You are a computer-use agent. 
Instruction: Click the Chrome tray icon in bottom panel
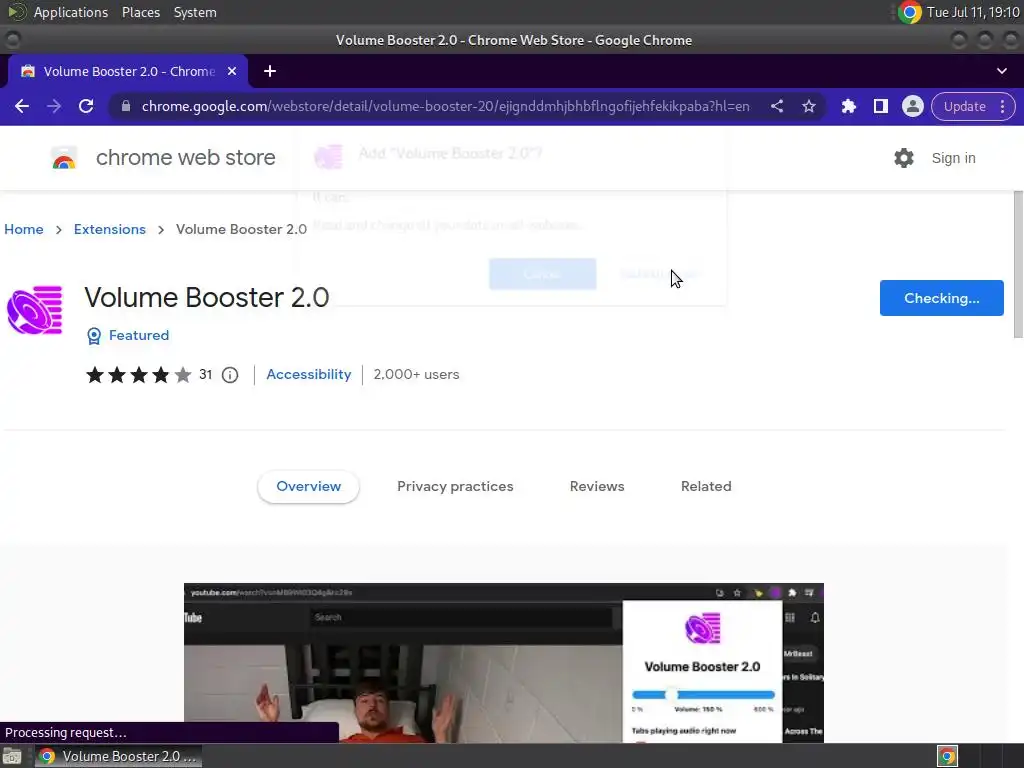(x=947, y=756)
